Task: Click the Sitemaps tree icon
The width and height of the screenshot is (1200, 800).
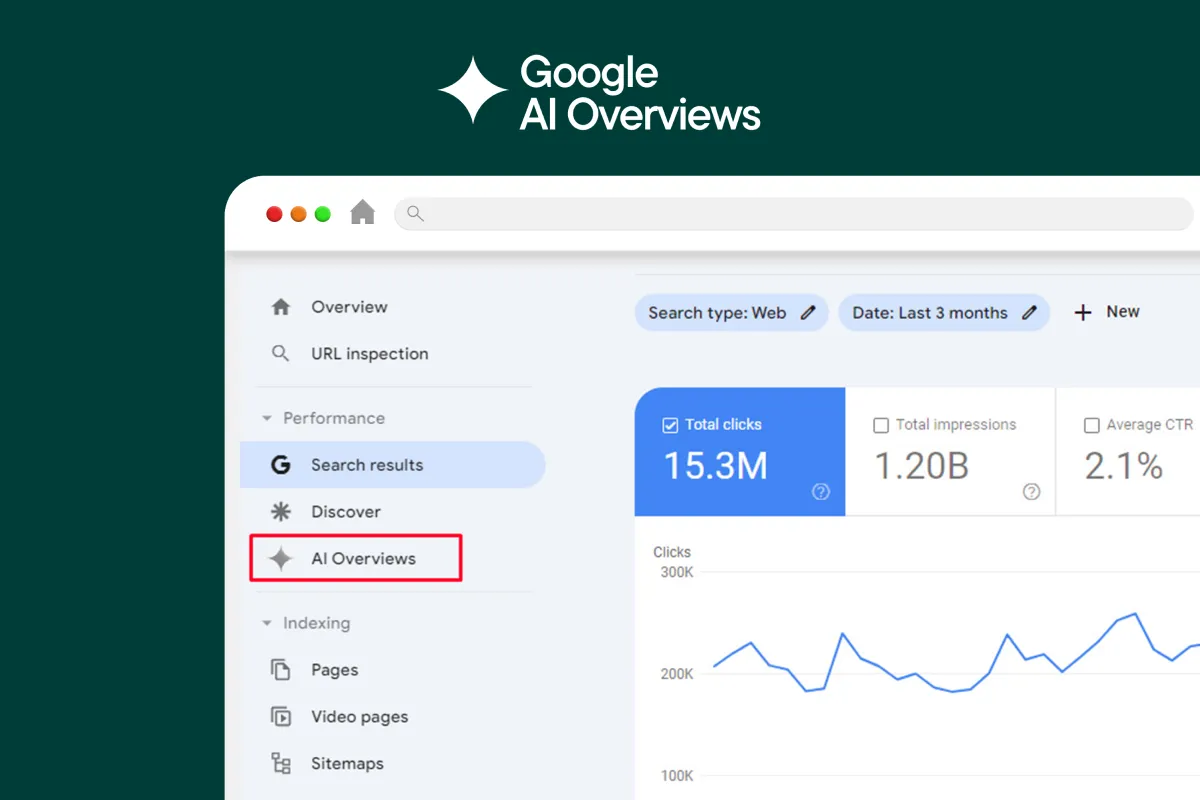Action: tap(281, 764)
